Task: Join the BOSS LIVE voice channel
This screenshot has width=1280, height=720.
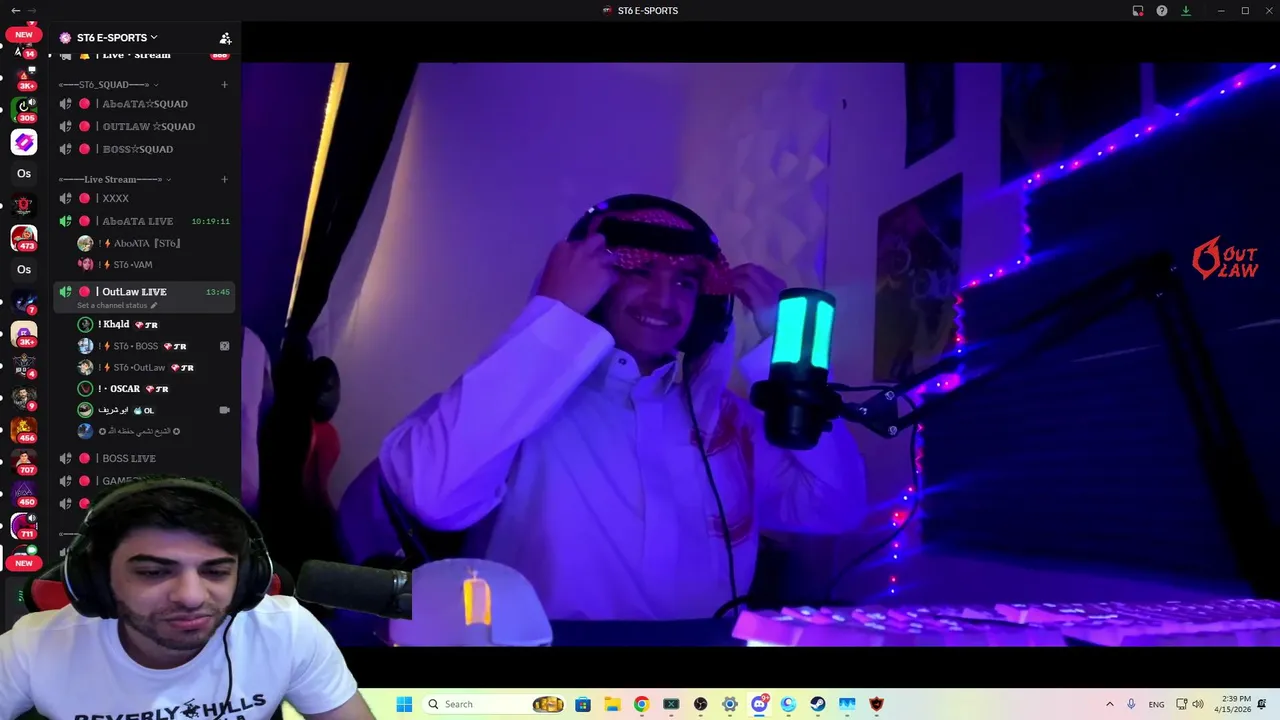Action: [x=145, y=458]
